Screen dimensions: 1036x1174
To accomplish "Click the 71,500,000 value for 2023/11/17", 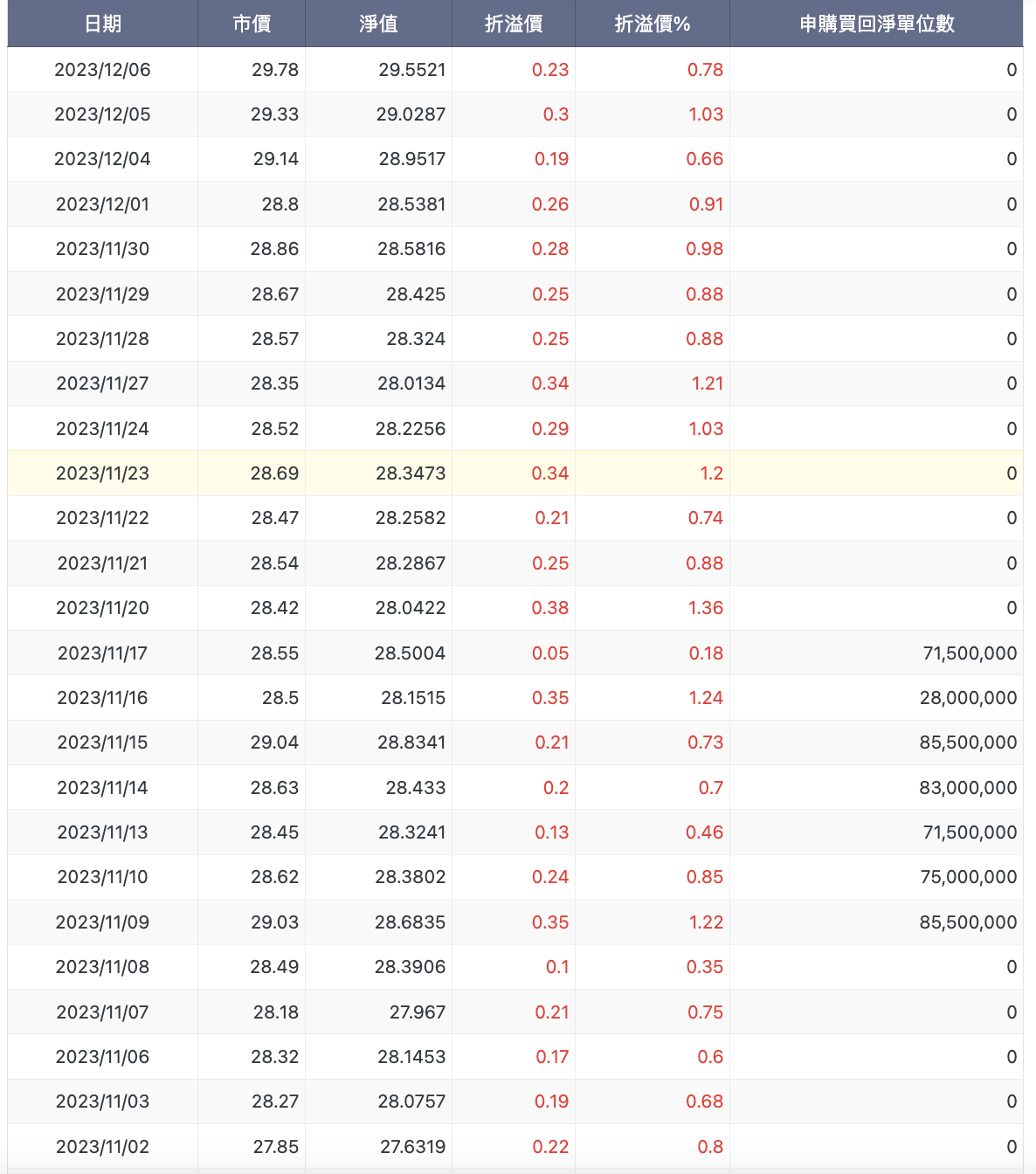I will tap(970, 653).
